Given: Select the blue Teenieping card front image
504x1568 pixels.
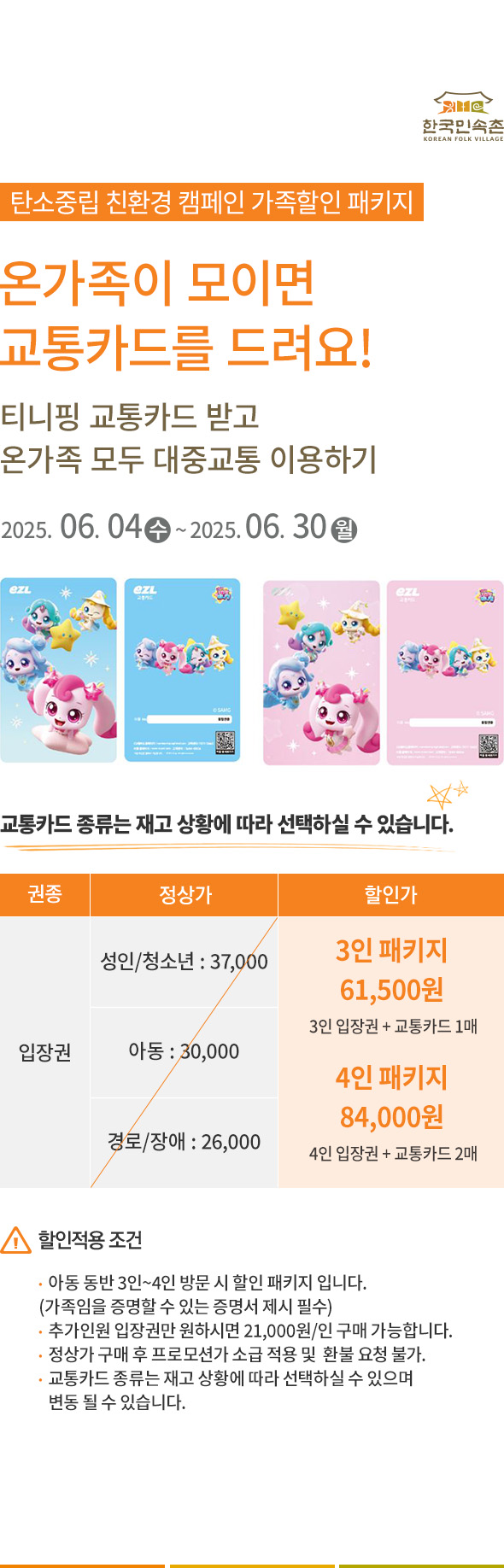Looking at the screenshot, I should coord(58,670).
